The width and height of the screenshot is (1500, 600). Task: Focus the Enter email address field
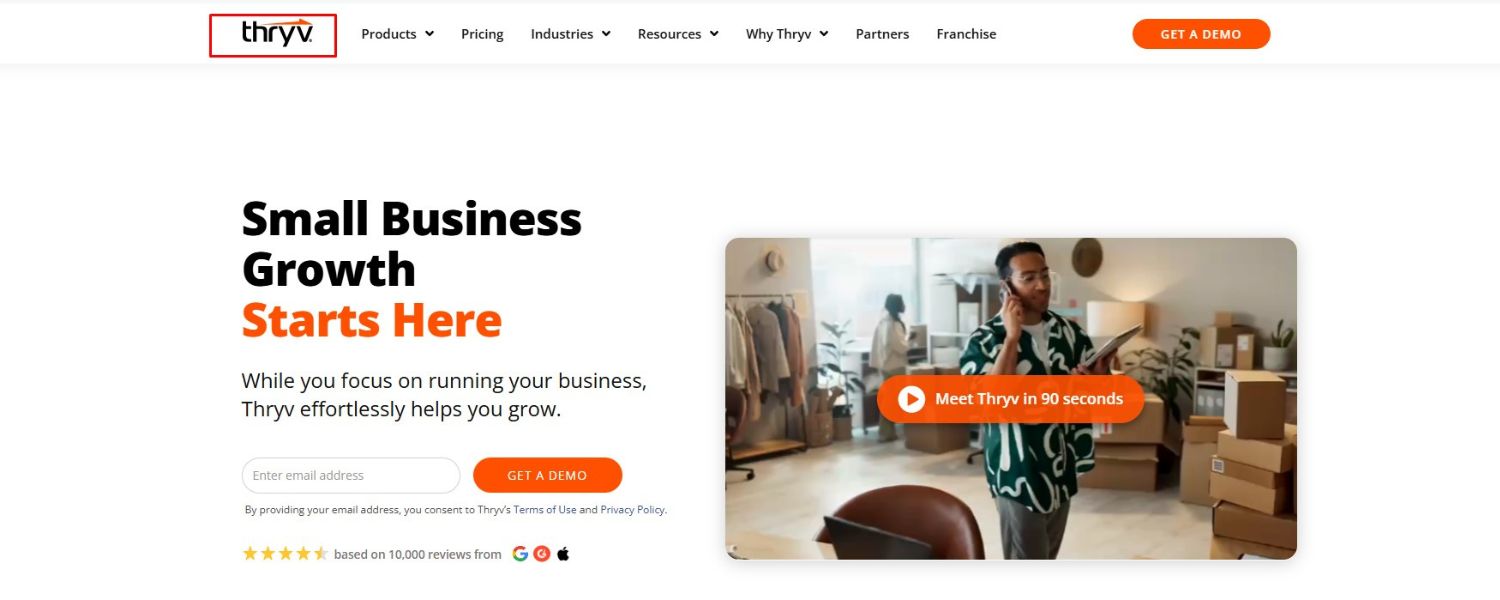pos(351,476)
